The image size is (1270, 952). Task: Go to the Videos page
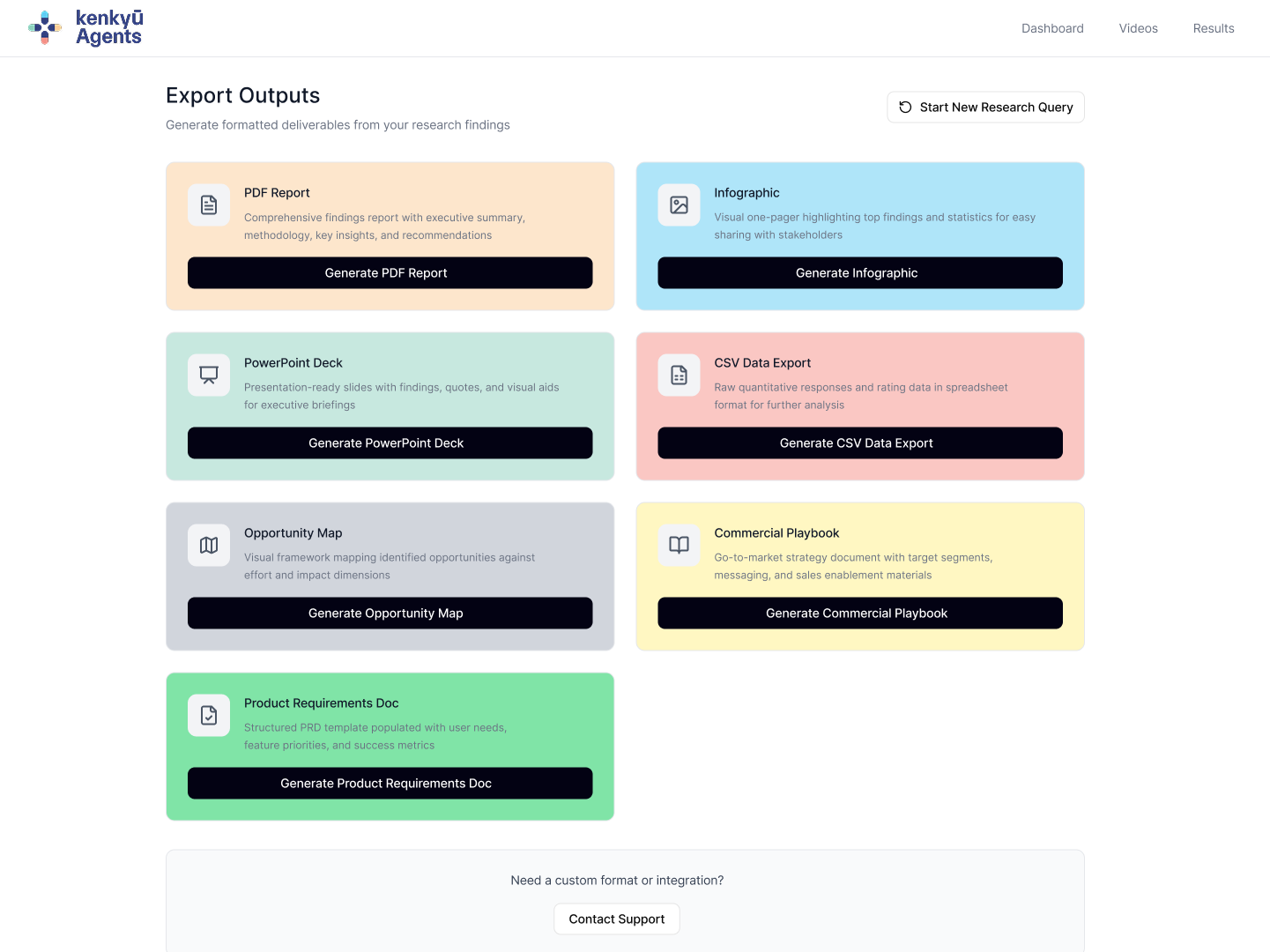(x=1138, y=28)
